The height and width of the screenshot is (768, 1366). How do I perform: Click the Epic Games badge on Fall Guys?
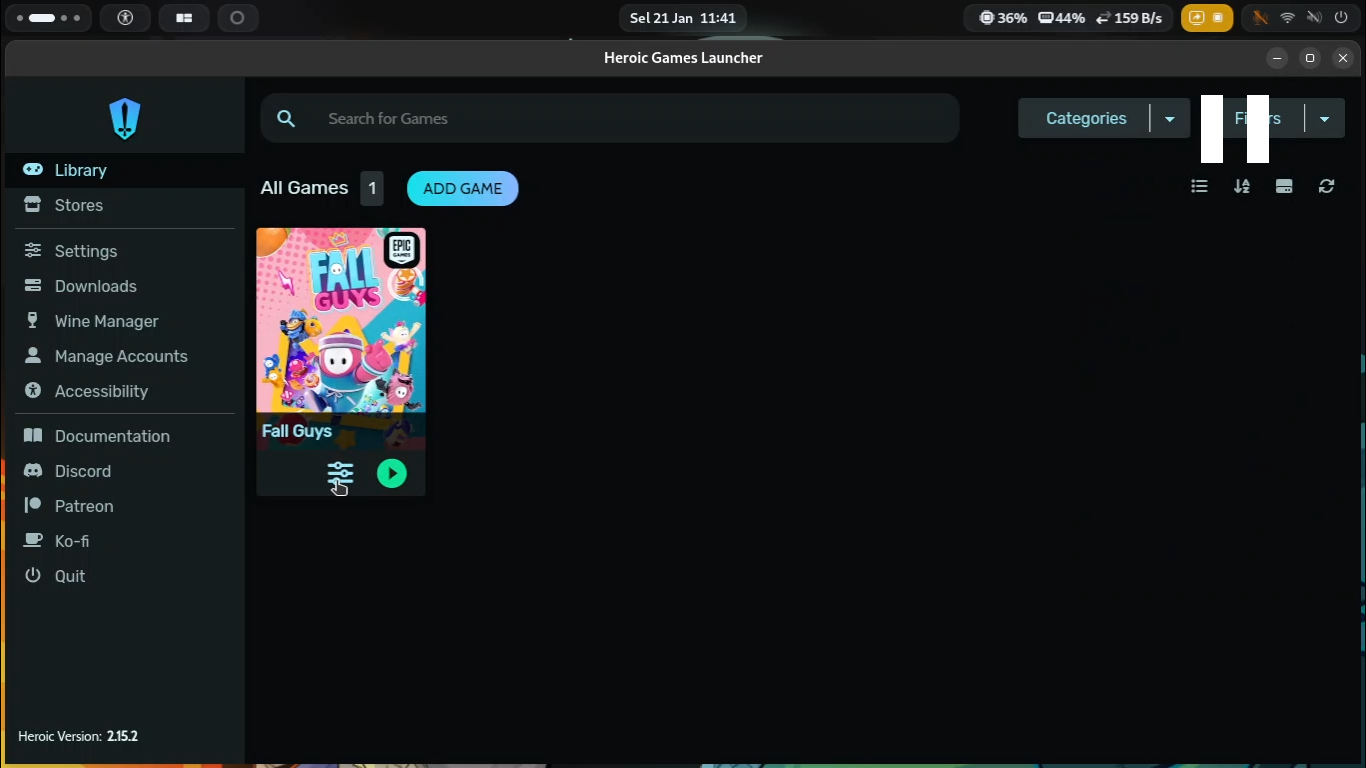coord(402,250)
